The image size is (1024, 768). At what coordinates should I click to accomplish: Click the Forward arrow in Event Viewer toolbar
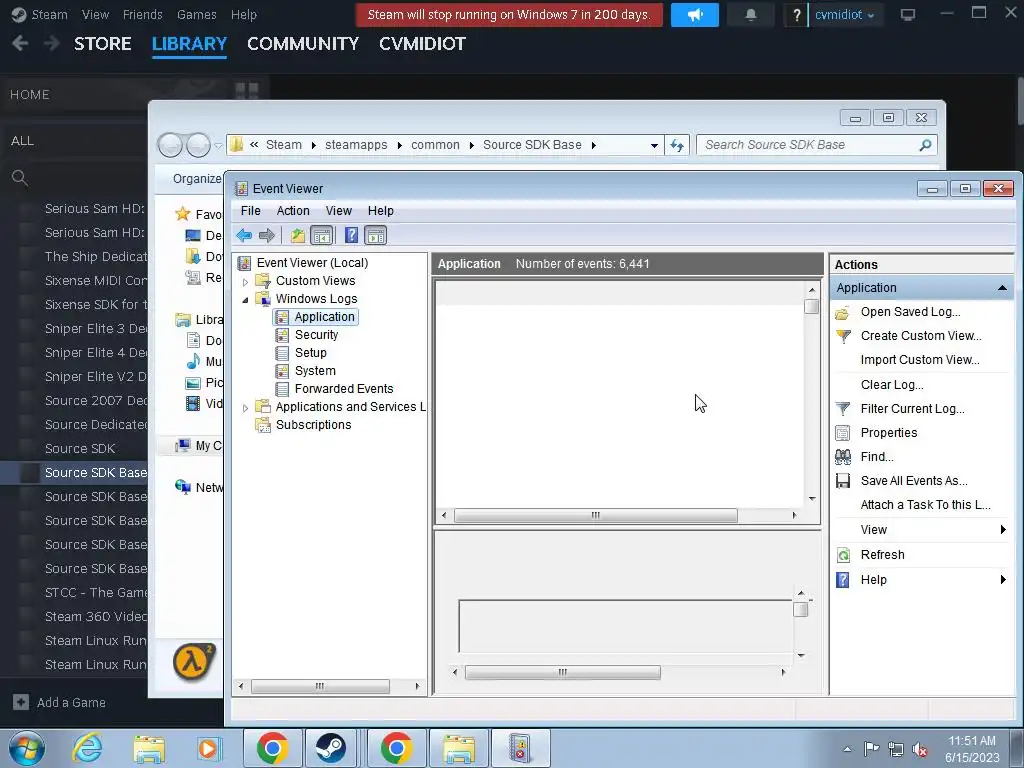(266, 235)
